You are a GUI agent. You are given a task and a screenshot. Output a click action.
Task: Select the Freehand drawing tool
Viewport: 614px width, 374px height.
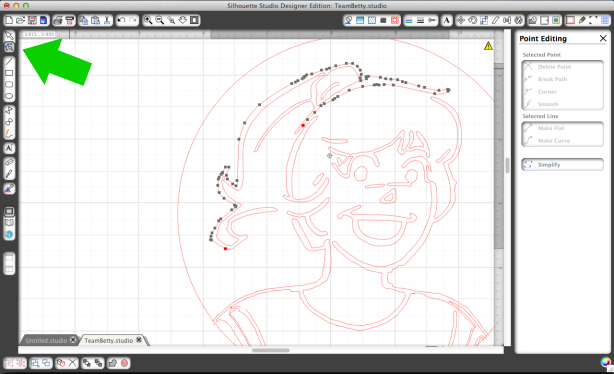point(9,134)
